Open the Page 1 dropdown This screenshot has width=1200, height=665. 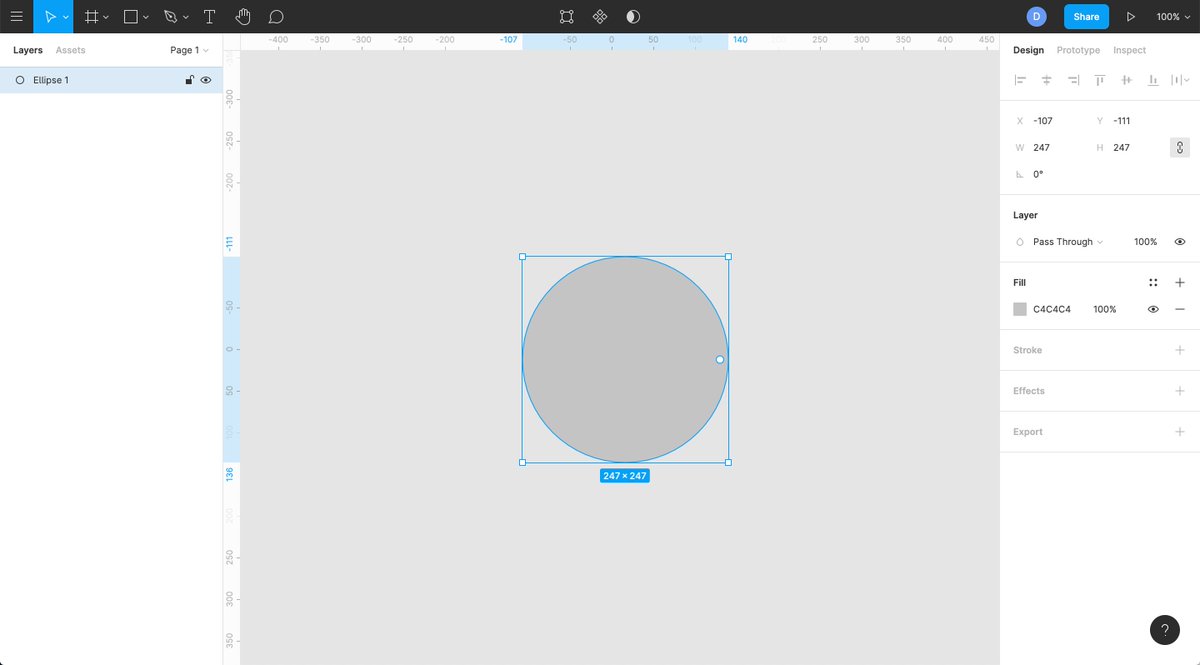(x=188, y=50)
